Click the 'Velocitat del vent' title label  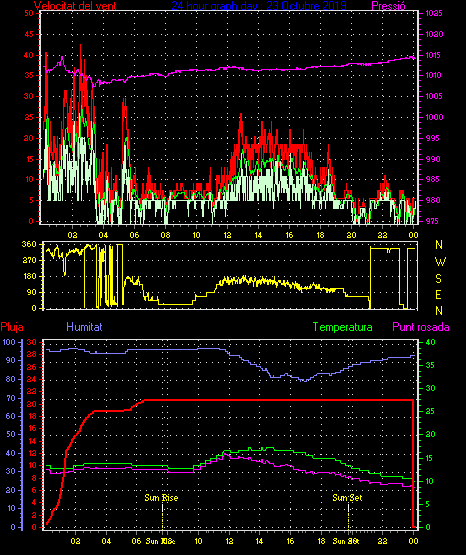pyautogui.click(x=75, y=6)
